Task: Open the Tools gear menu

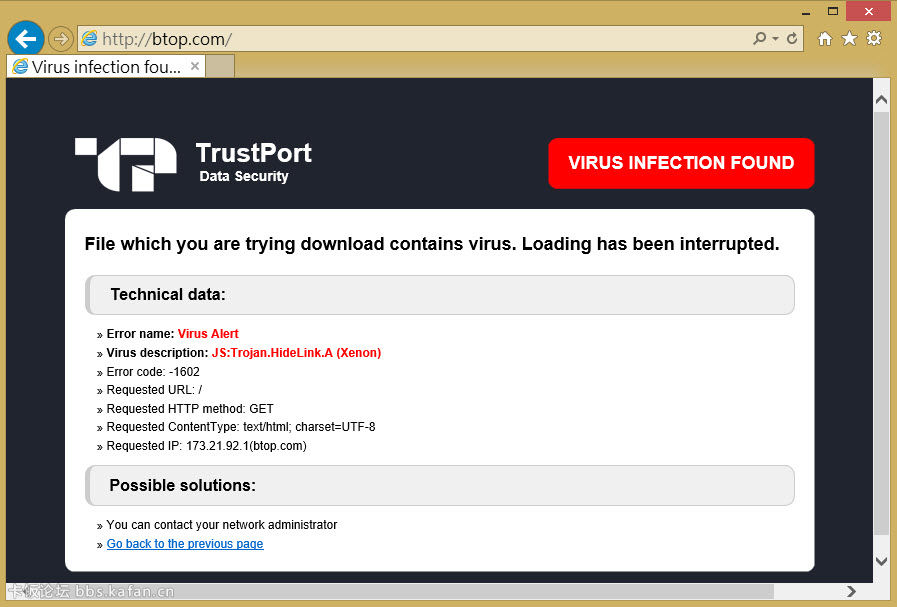Action: (874, 39)
